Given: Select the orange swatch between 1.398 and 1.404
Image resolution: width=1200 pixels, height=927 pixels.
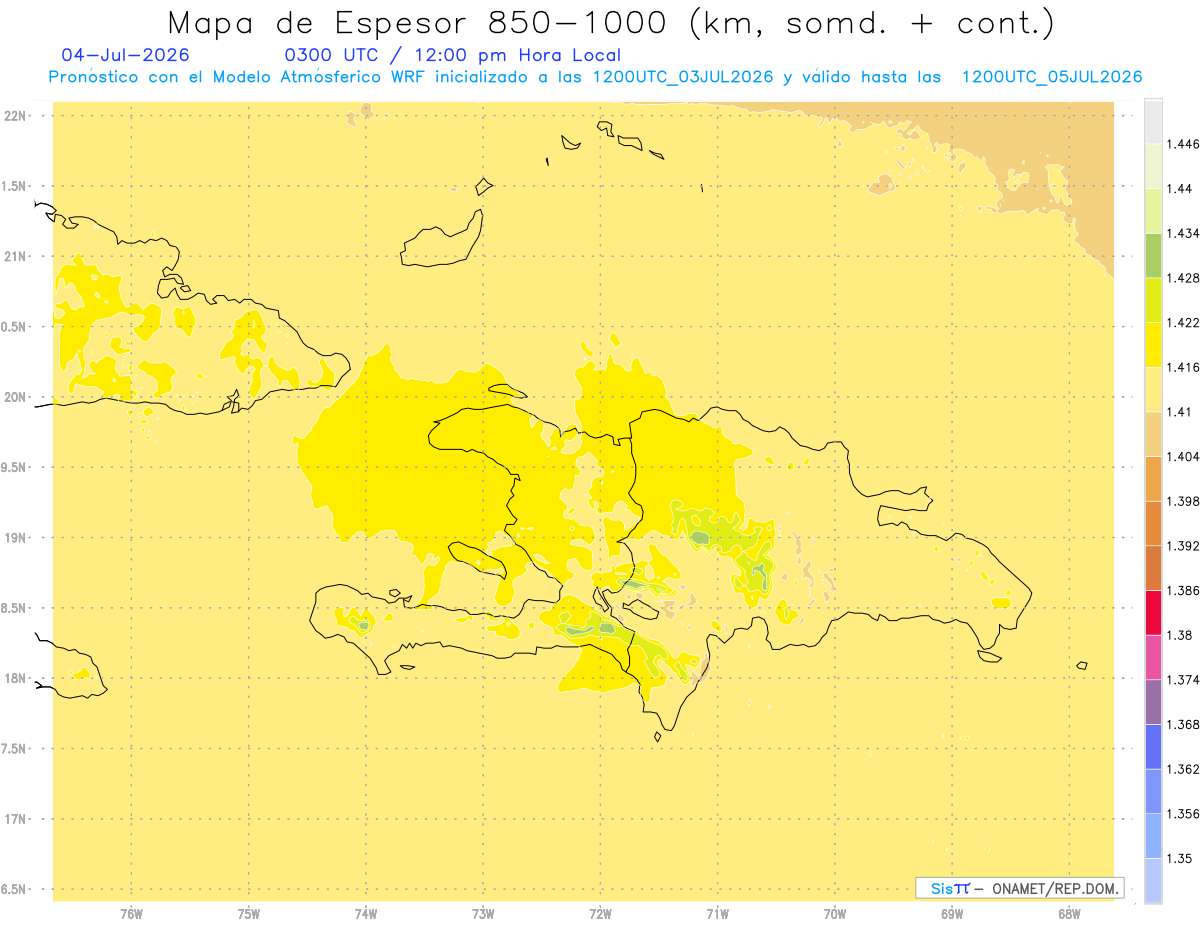Looking at the screenshot, I should [1153, 478].
